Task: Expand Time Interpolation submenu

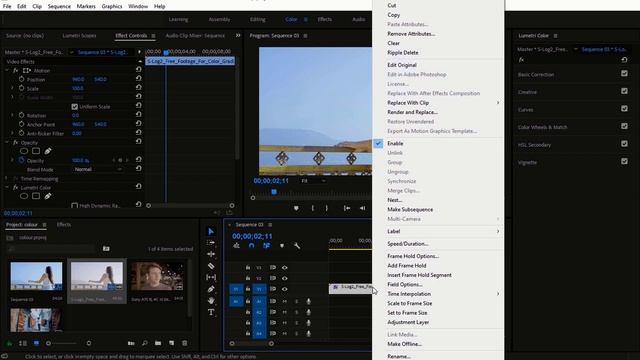Action: click(498, 294)
